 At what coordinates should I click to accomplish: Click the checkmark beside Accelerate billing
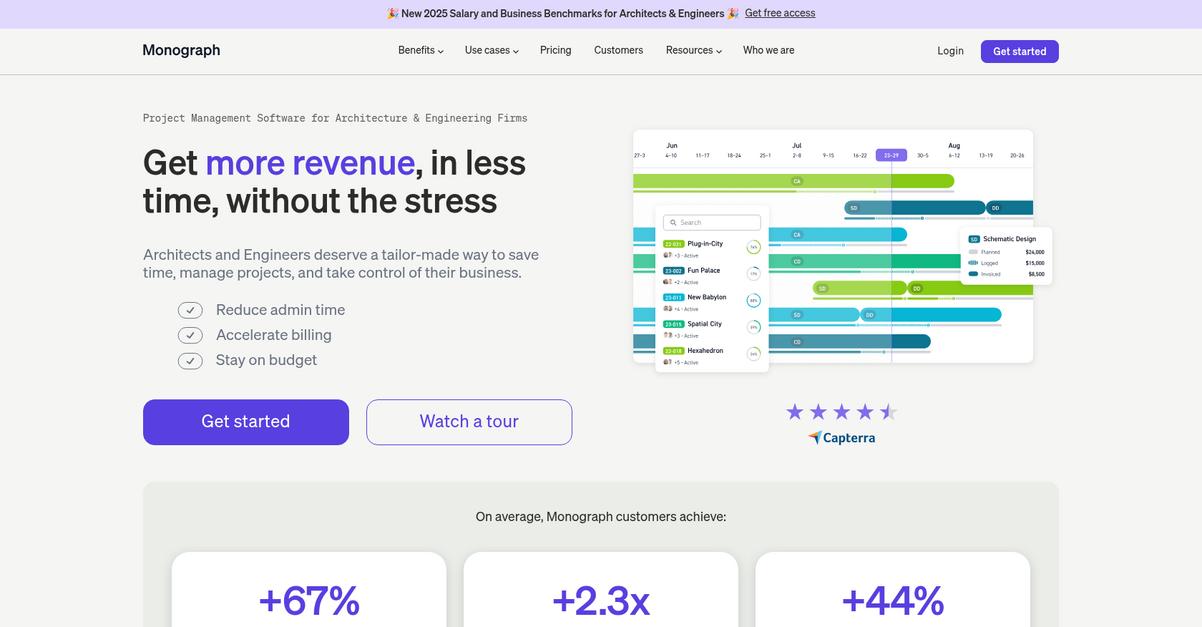[190, 336]
